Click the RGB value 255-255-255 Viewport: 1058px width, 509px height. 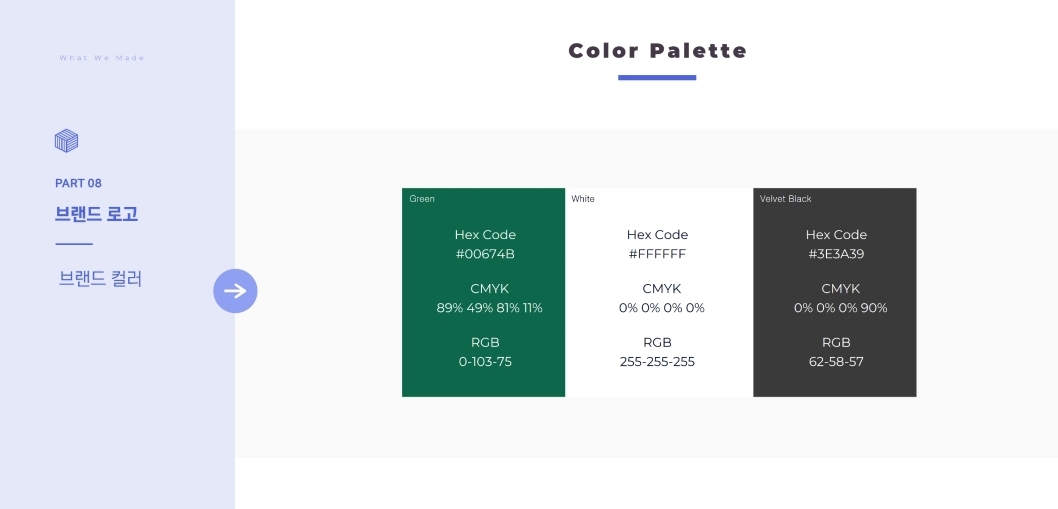[x=657, y=362]
